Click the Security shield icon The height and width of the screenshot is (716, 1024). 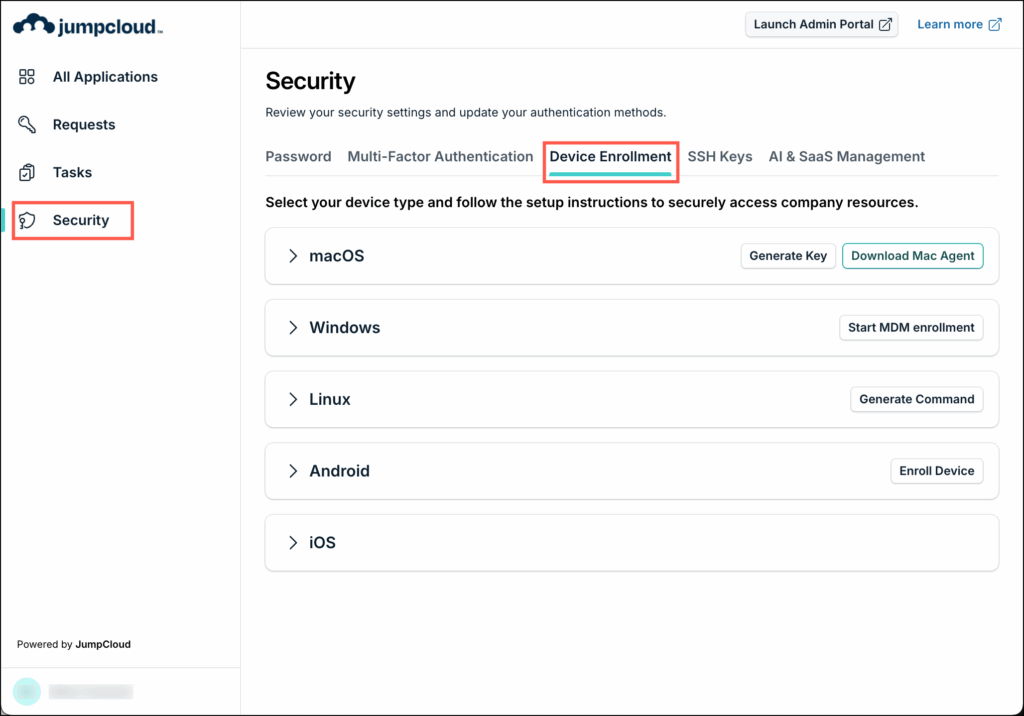(x=29, y=221)
